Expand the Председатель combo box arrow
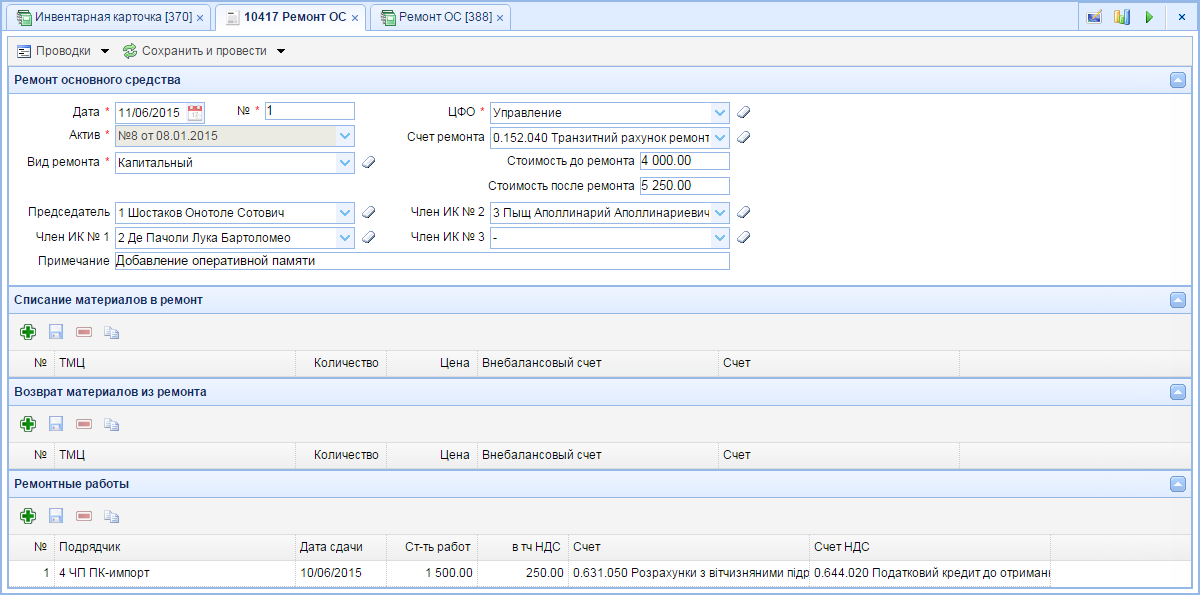Viewport: 1200px width, 595px height. point(345,212)
